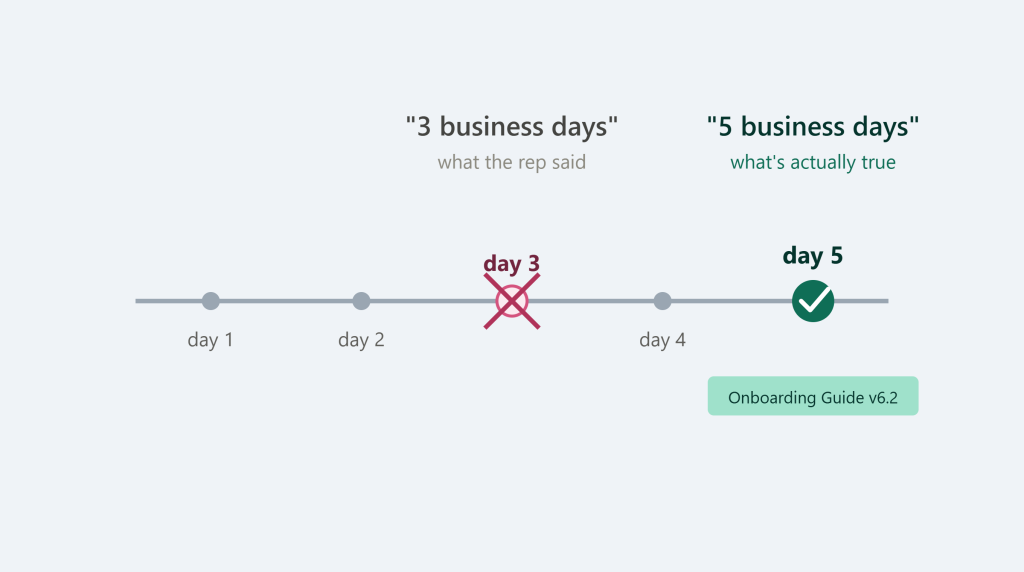Click the "day 4" text label
The height and width of the screenshot is (572, 1024).
tap(662, 340)
